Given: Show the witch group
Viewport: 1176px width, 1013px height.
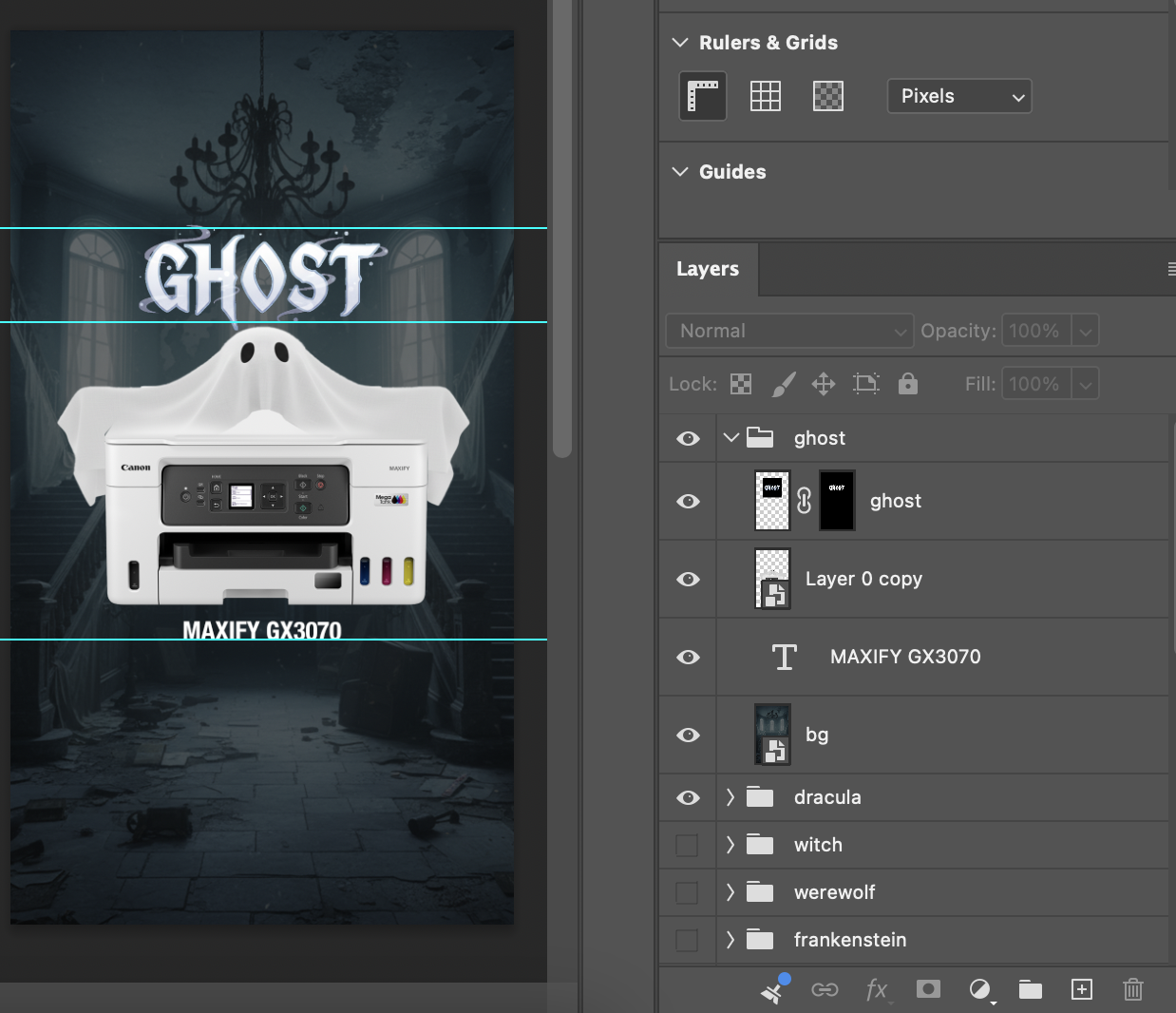Looking at the screenshot, I should 687,845.
